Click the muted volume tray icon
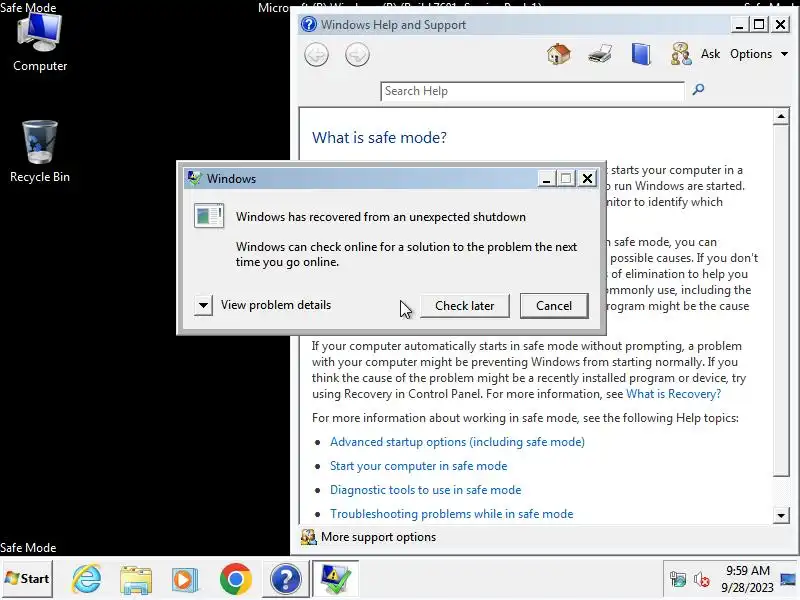 [x=702, y=579]
